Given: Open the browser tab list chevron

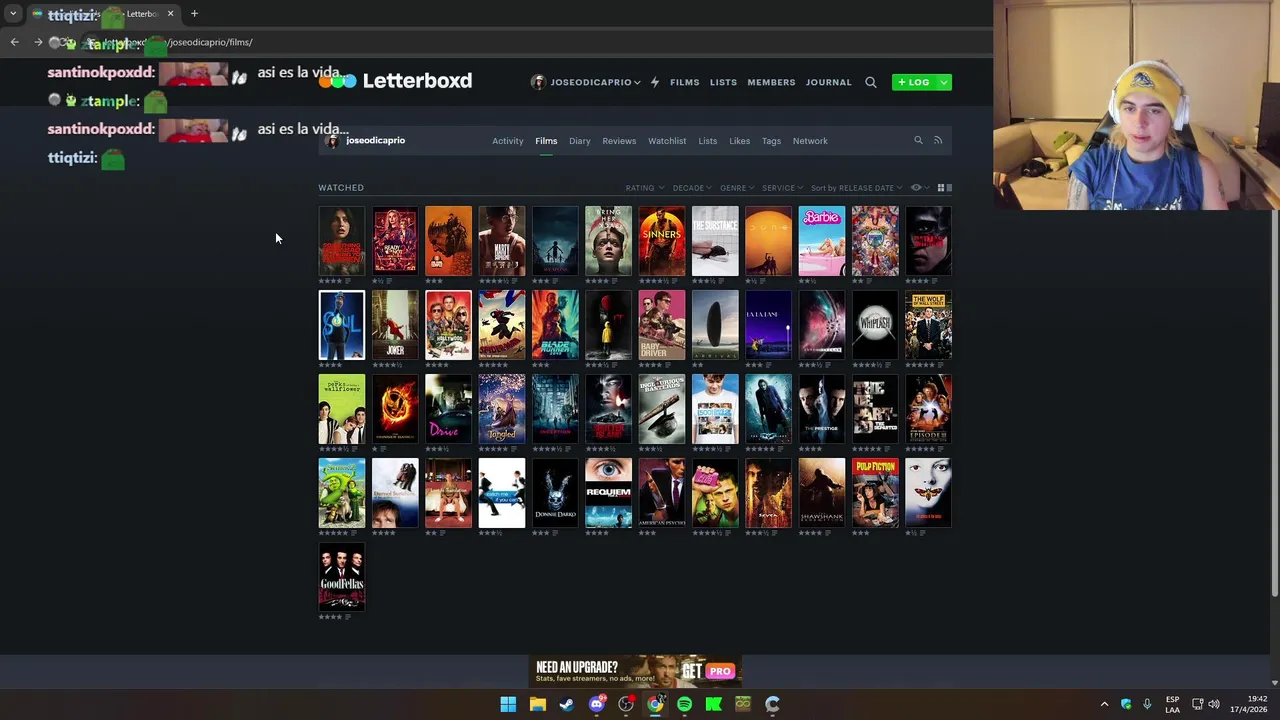Looking at the screenshot, I should (x=13, y=14).
